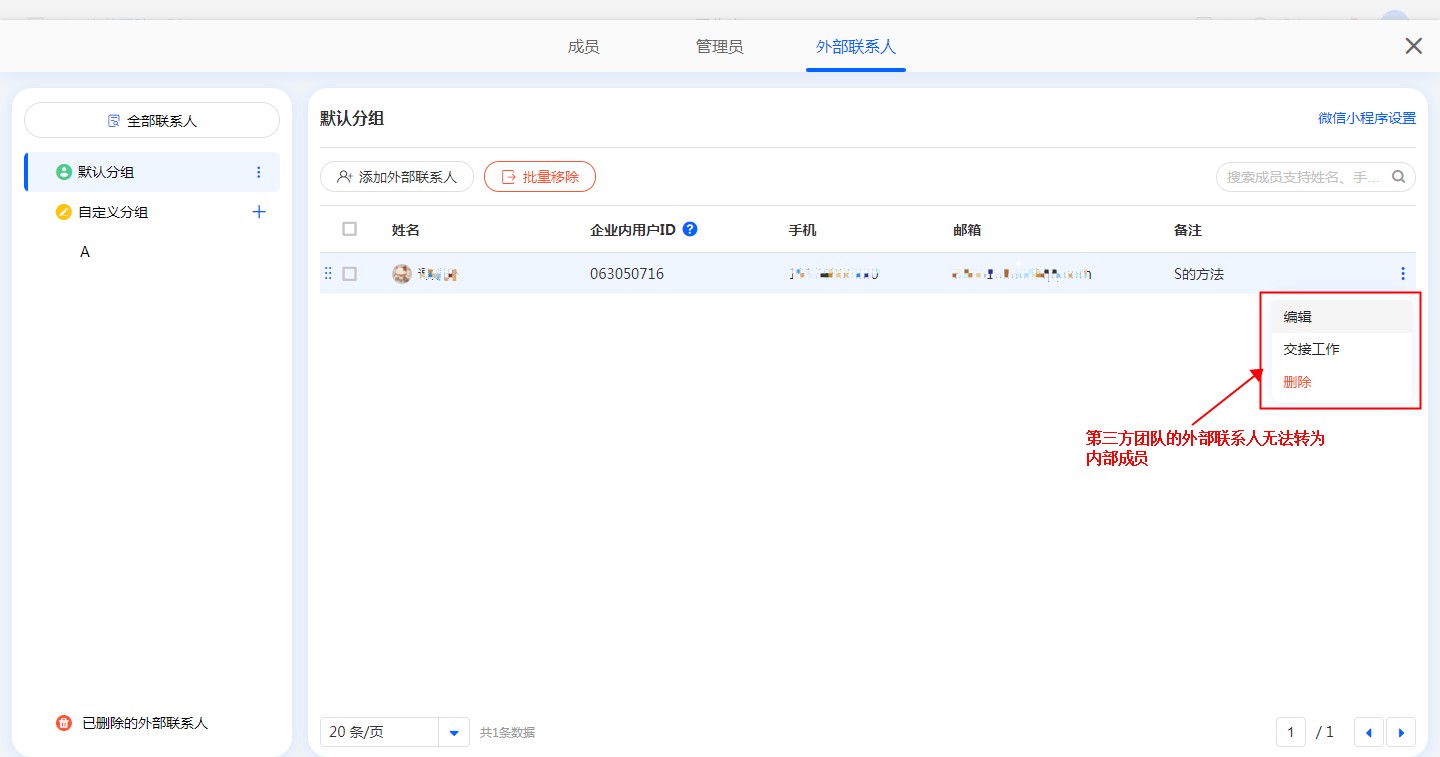Image resolution: width=1440 pixels, height=757 pixels.
Task: Click the help icon beside 企业内用户ID
Action: [689, 229]
